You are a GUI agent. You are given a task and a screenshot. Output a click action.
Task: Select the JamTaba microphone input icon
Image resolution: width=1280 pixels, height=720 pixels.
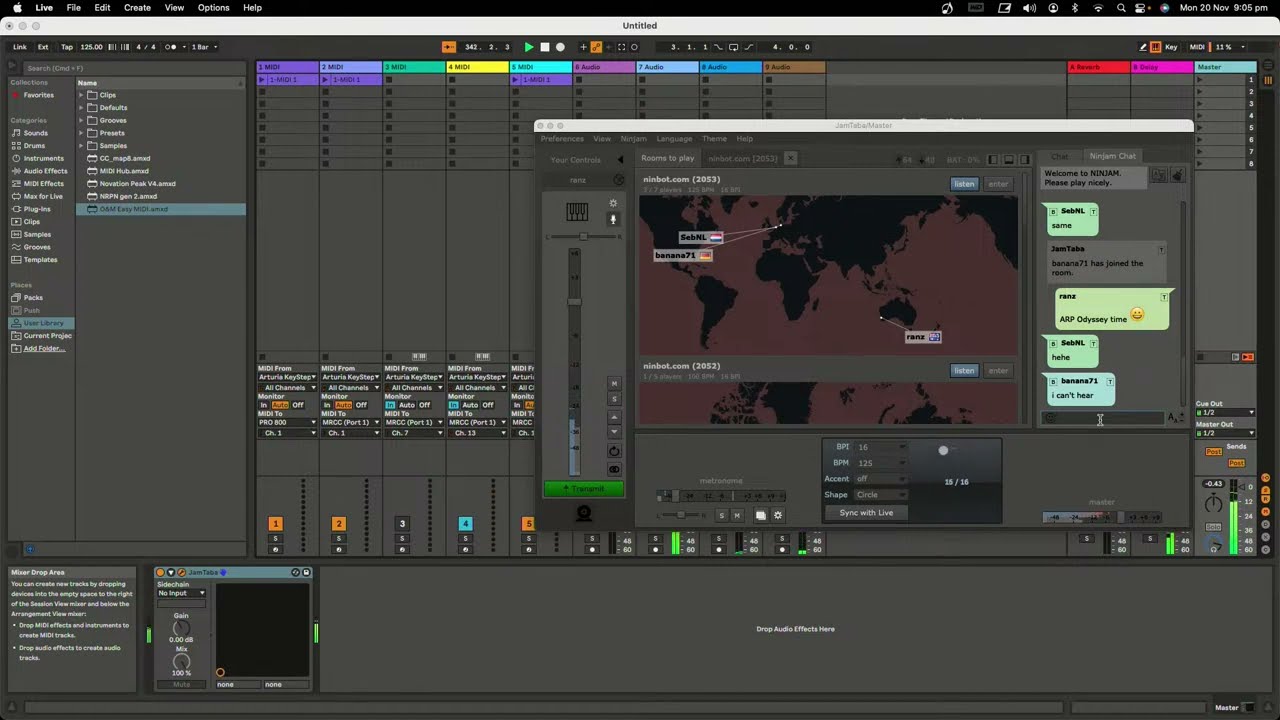click(613, 220)
